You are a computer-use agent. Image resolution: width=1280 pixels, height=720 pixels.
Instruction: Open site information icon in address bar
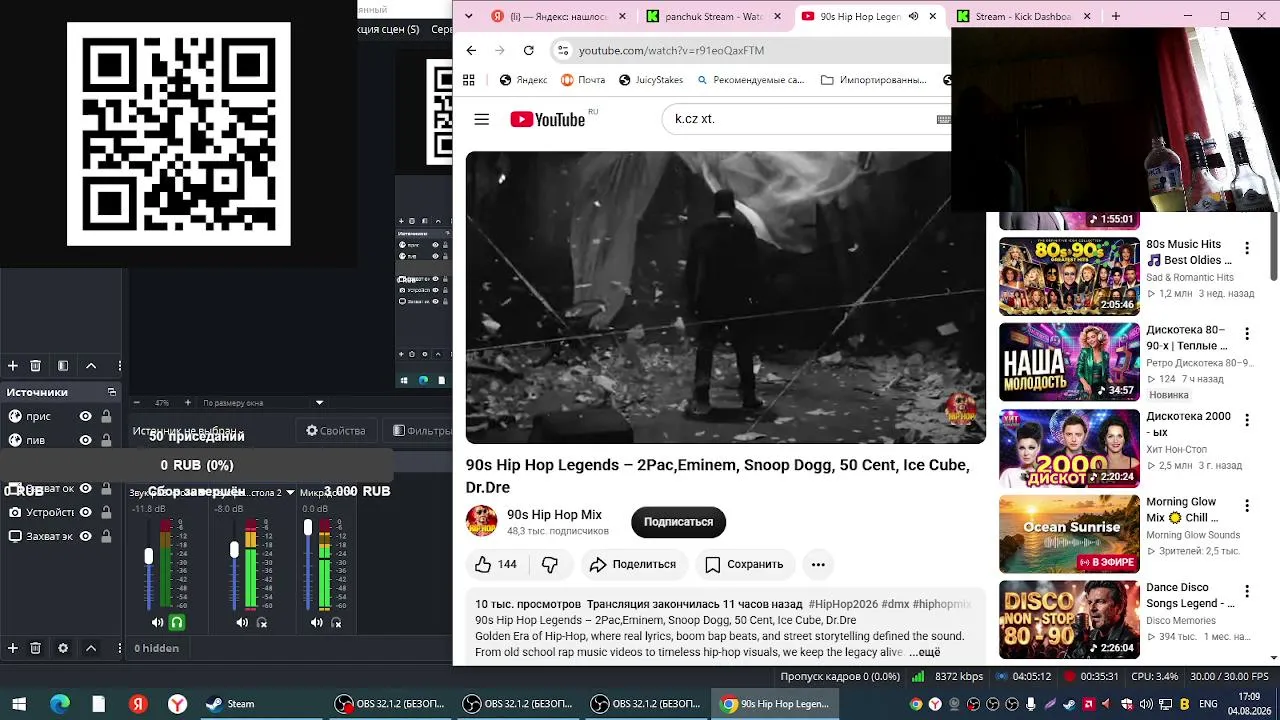pyautogui.click(x=563, y=50)
